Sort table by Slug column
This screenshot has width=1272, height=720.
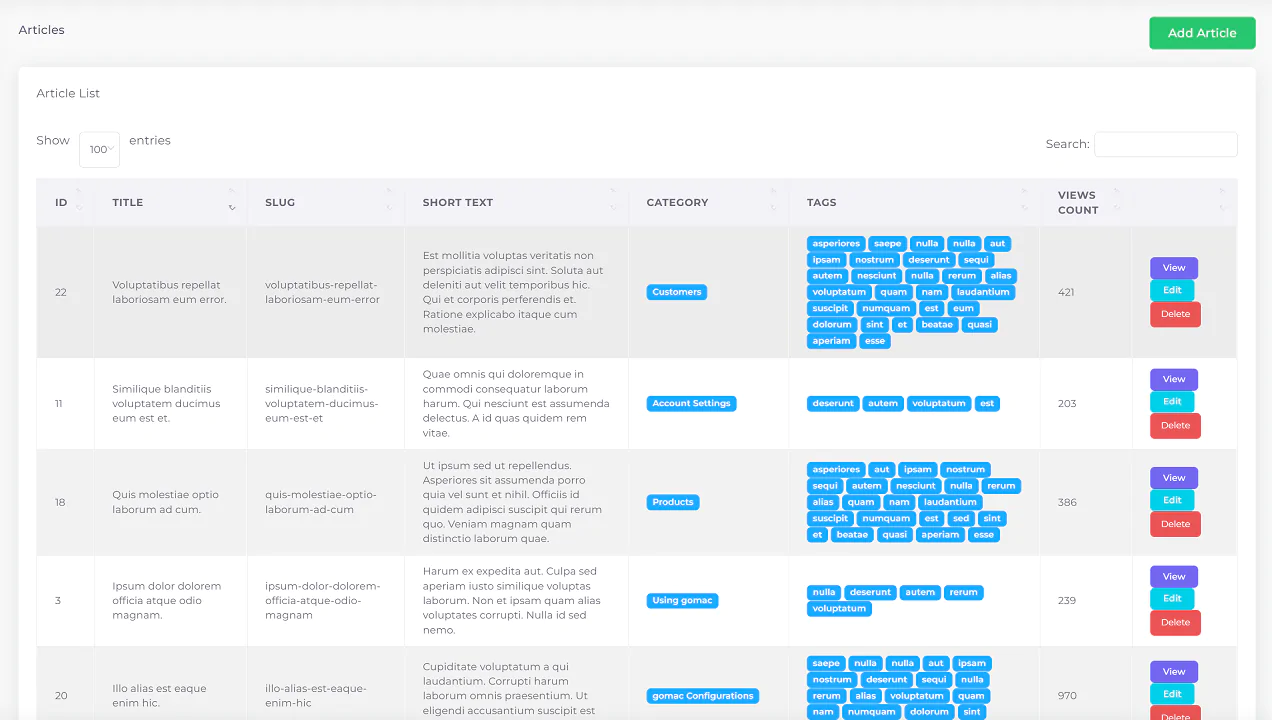[x=280, y=202]
